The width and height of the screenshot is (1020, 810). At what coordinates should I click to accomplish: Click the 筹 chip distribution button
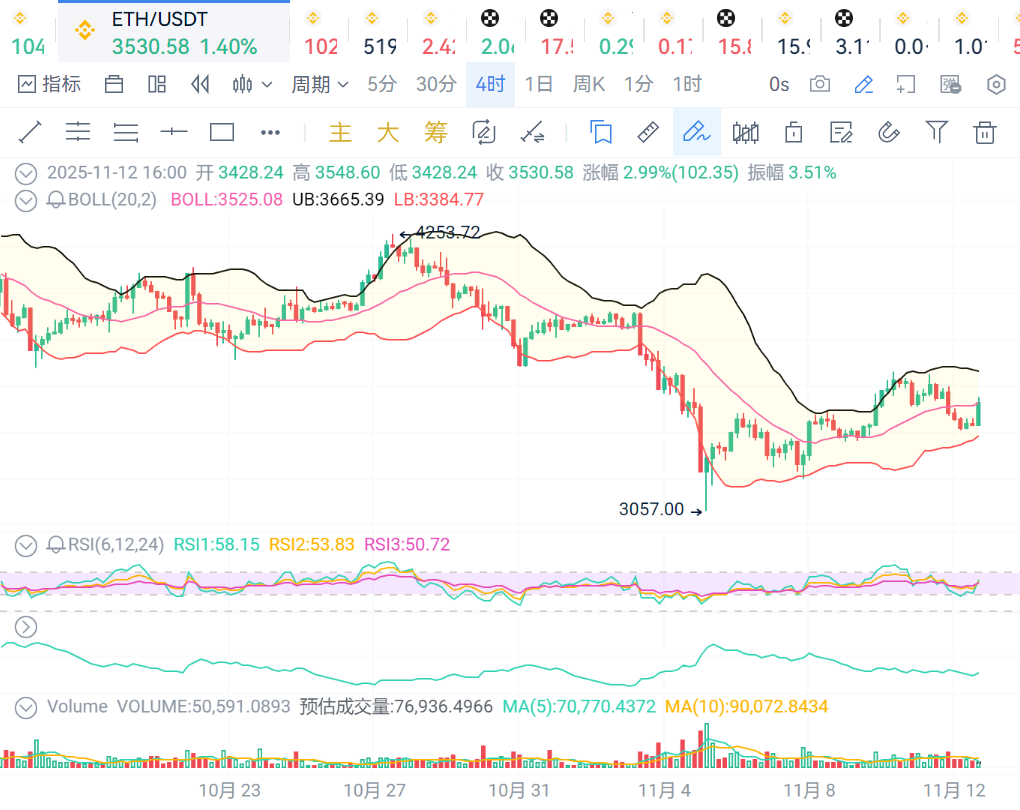435,132
